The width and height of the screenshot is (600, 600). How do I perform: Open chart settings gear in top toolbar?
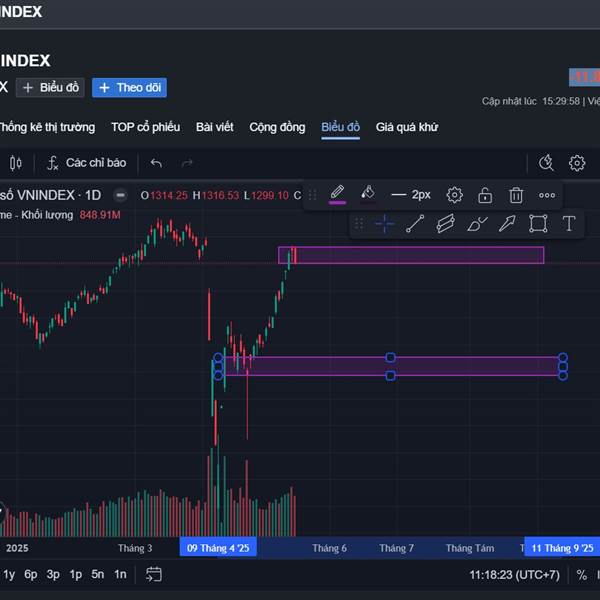577,163
